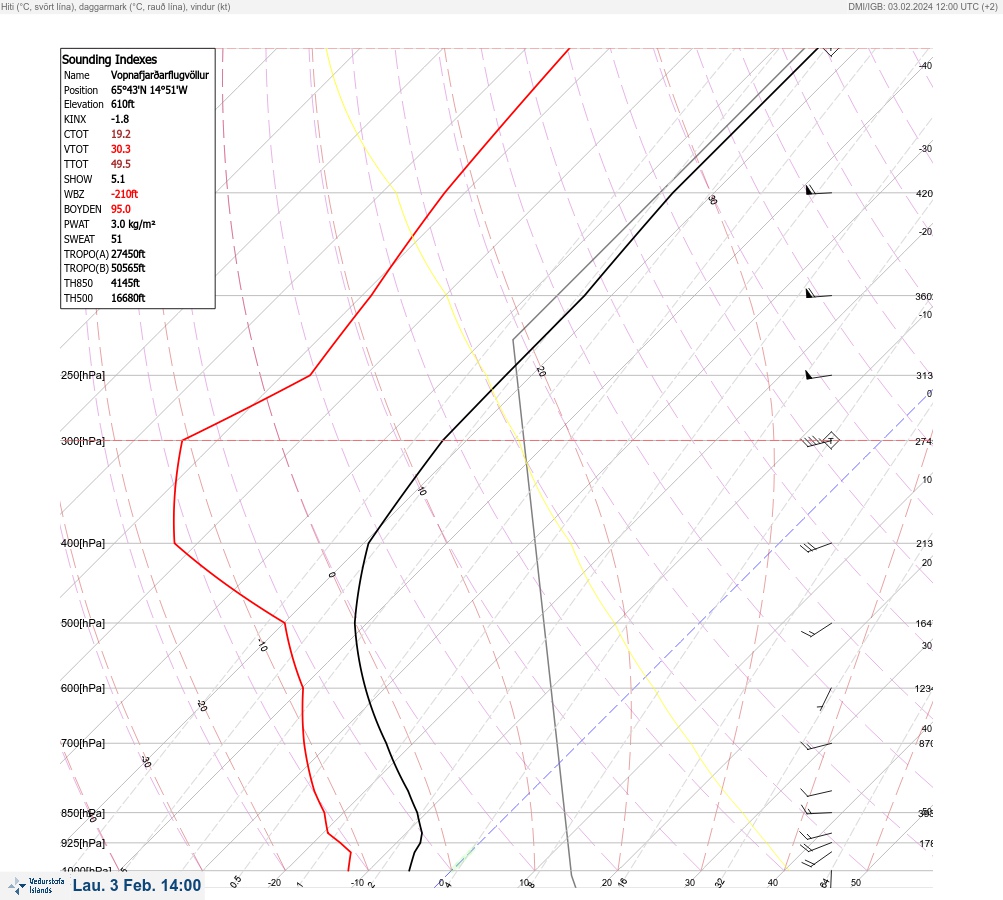Click the date label 'Lau. 3 Feb. 14:00'

coord(137,885)
